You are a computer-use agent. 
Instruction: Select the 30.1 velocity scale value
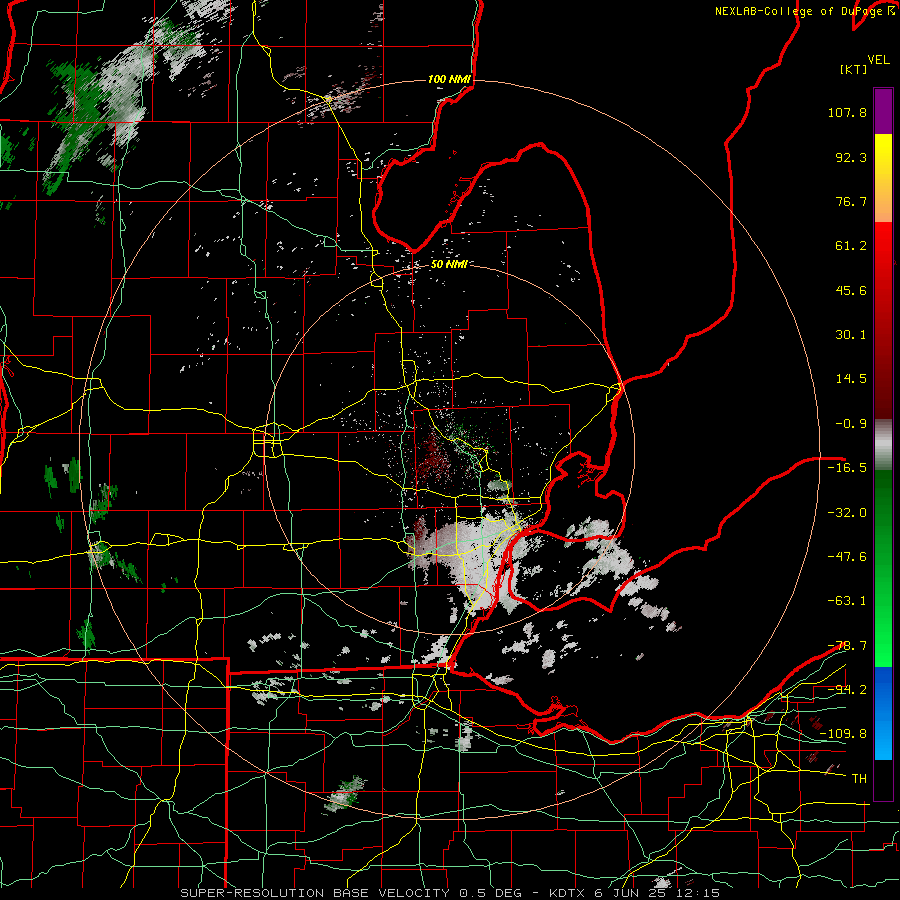click(851, 335)
